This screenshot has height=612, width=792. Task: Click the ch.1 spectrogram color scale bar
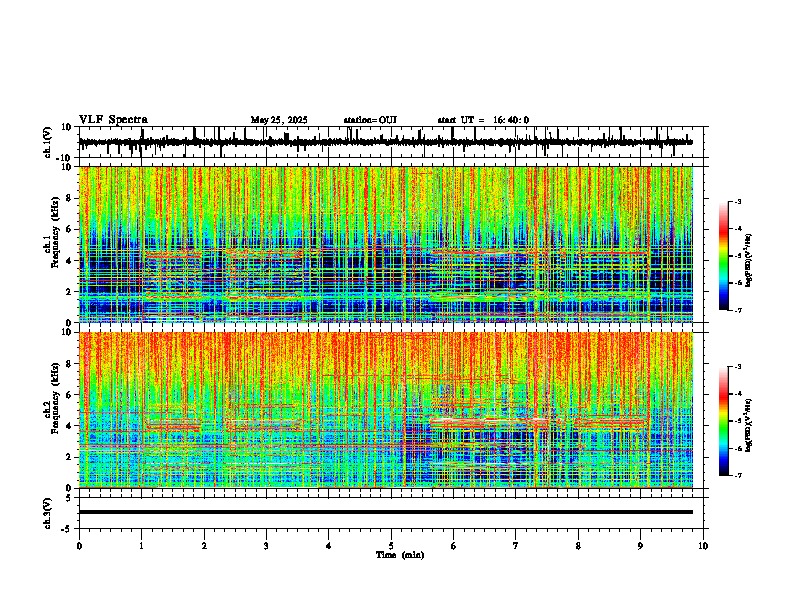pyautogui.click(x=723, y=256)
